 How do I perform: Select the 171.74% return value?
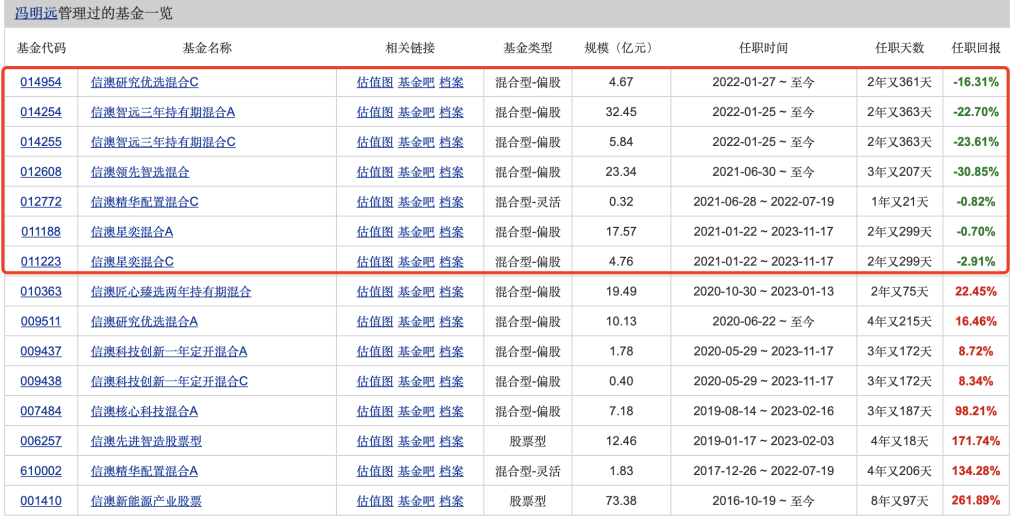(976, 440)
